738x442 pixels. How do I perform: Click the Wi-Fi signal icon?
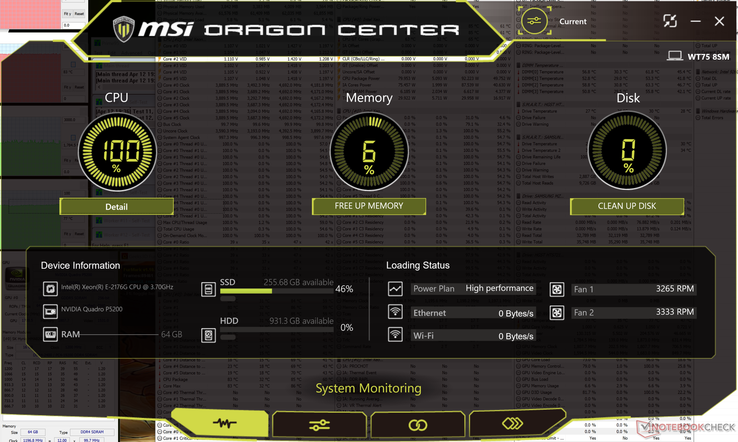[x=395, y=335]
